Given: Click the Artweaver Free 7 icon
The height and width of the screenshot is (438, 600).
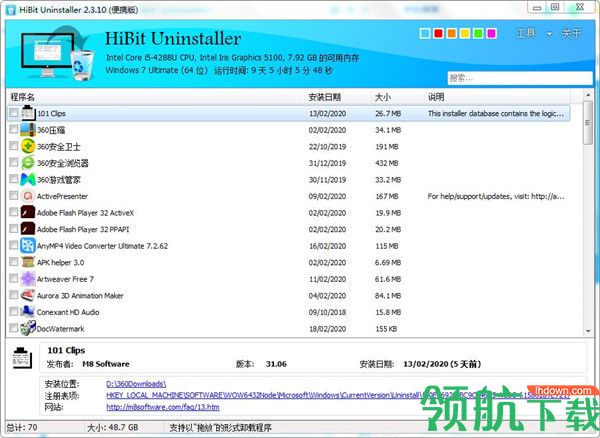Looking at the screenshot, I should (x=28, y=278).
